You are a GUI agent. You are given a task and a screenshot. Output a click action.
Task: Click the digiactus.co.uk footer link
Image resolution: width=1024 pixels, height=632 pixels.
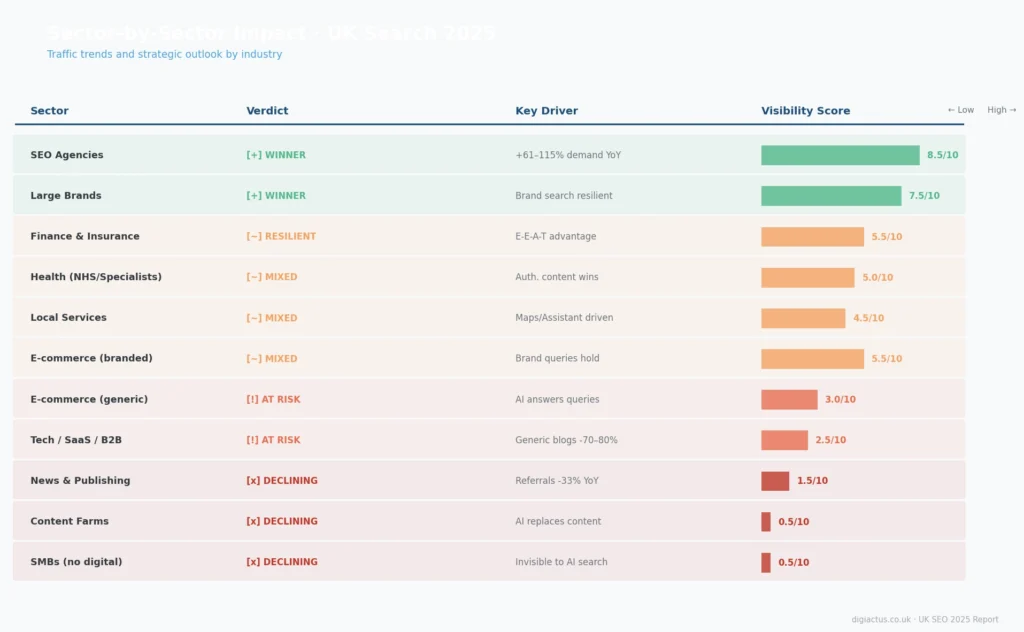point(880,620)
